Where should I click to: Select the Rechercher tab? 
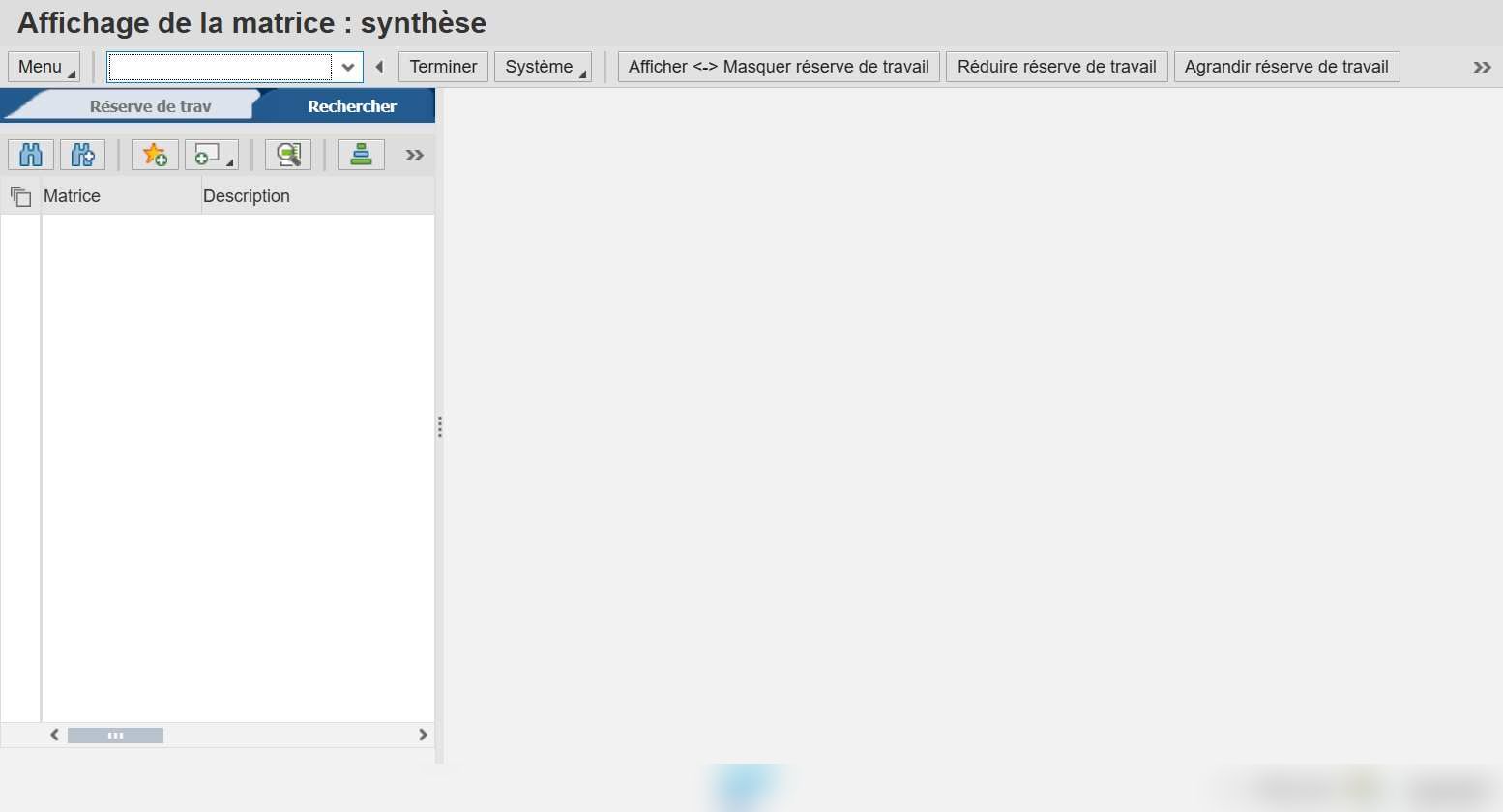[352, 106]
